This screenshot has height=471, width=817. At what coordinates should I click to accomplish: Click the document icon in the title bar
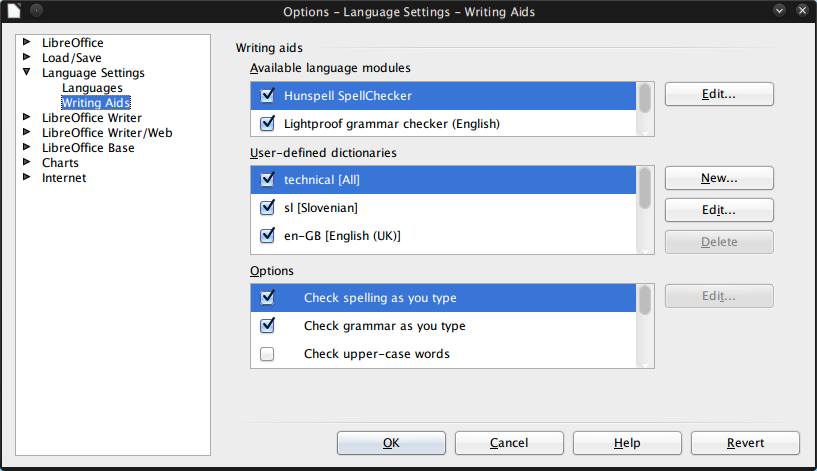tap(11, 11)
